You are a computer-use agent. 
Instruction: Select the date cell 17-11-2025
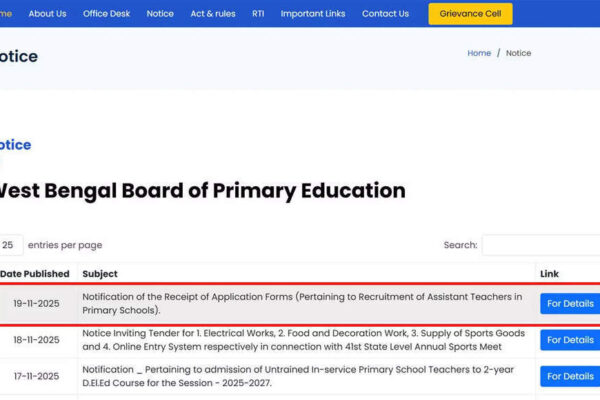click(36, 376)
